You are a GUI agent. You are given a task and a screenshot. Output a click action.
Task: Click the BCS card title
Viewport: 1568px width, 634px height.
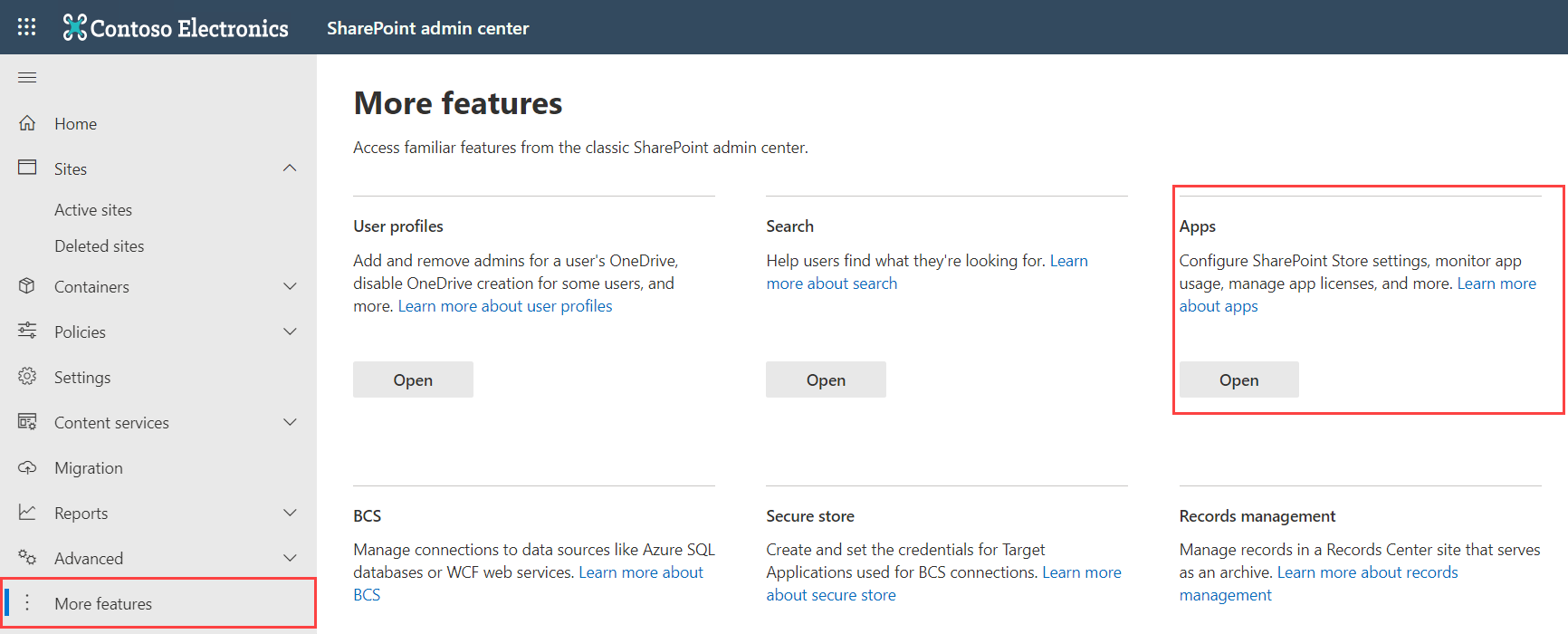tap(367, 516)
